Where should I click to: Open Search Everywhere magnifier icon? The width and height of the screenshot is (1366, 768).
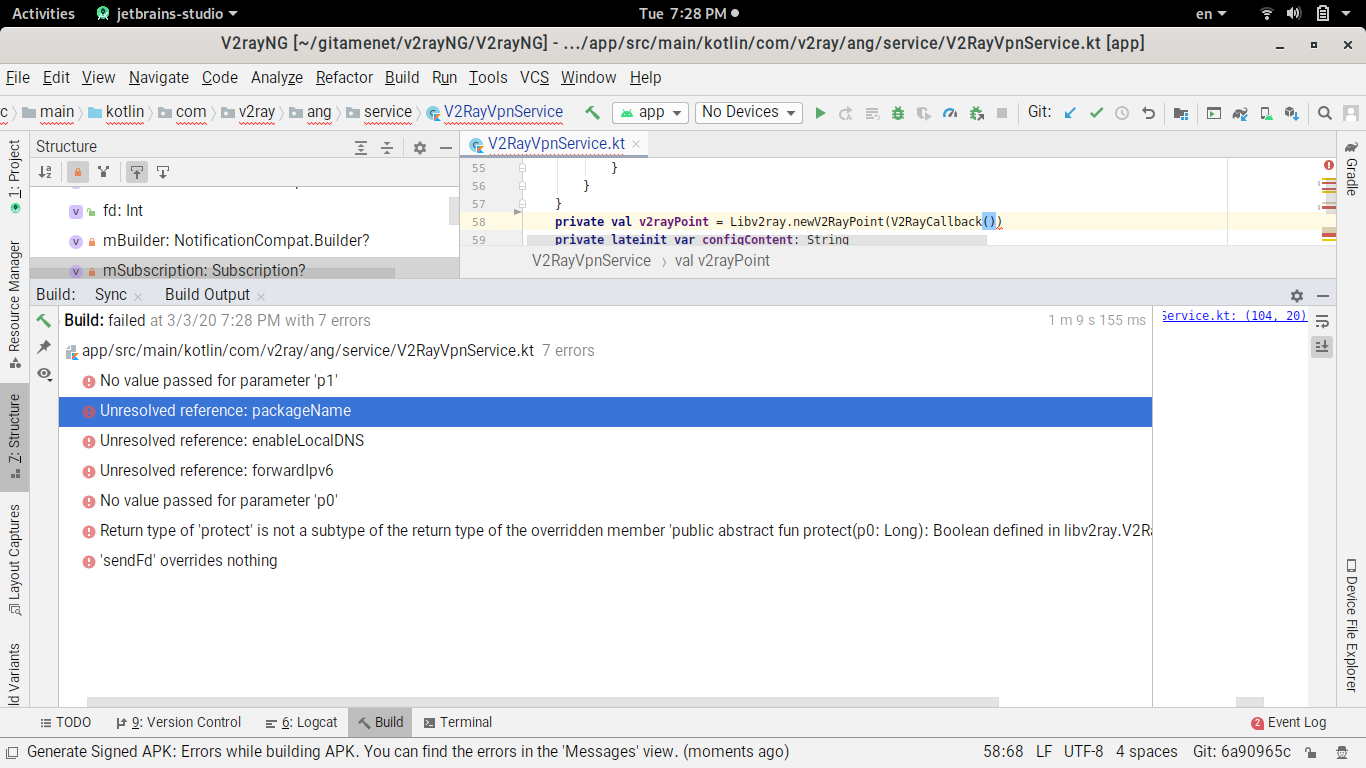click(1325, 112)
